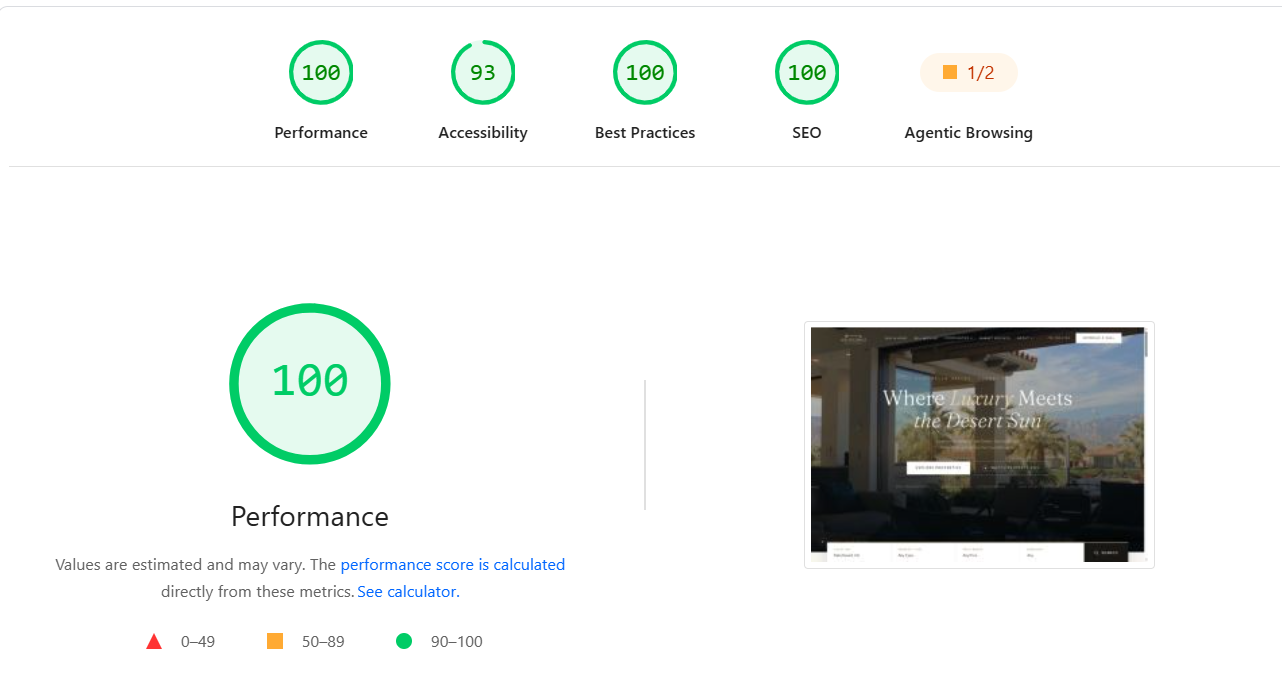The width and height of the screenshot is (1282, 679).
Task: Click the Performance label under the first small gauge
Action: click(x=321, y=133)
